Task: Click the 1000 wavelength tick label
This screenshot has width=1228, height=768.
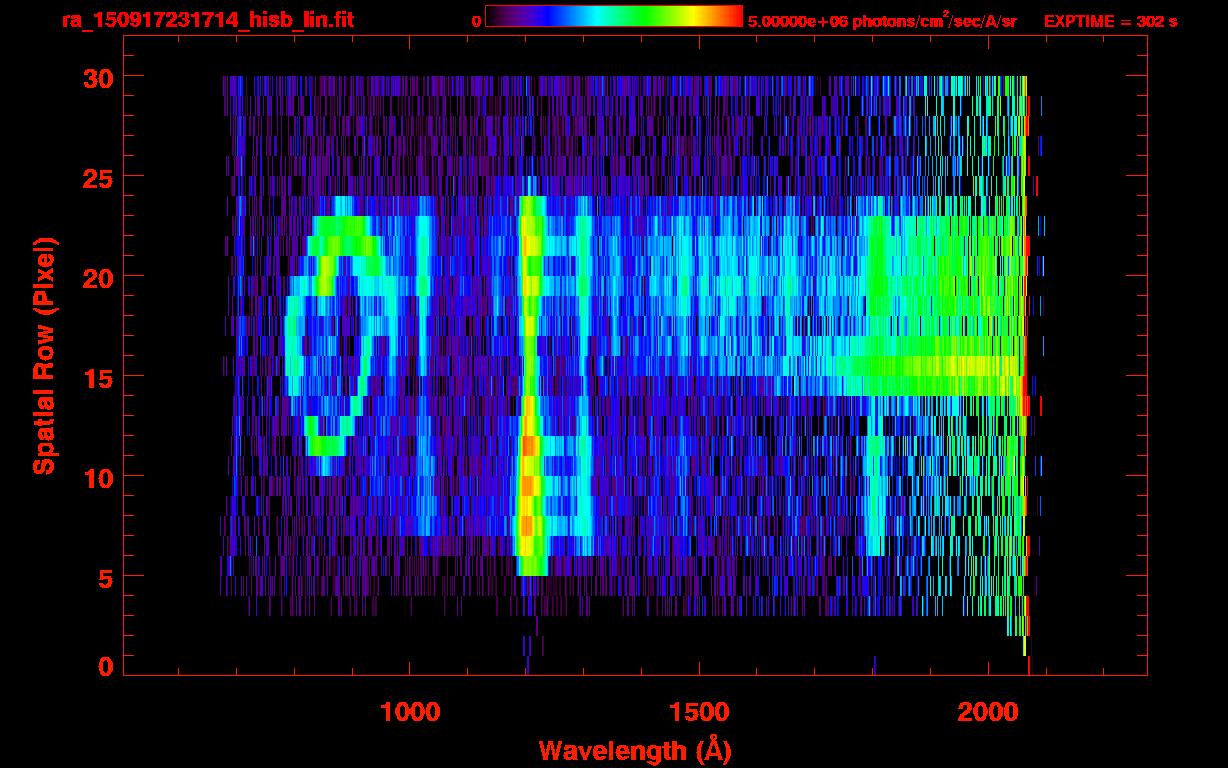Action: coord(410,711)
